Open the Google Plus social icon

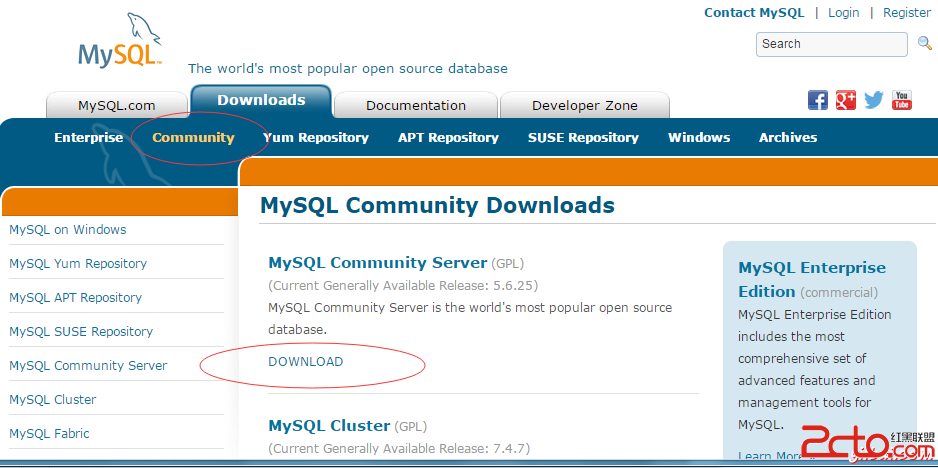coord(845,100)
